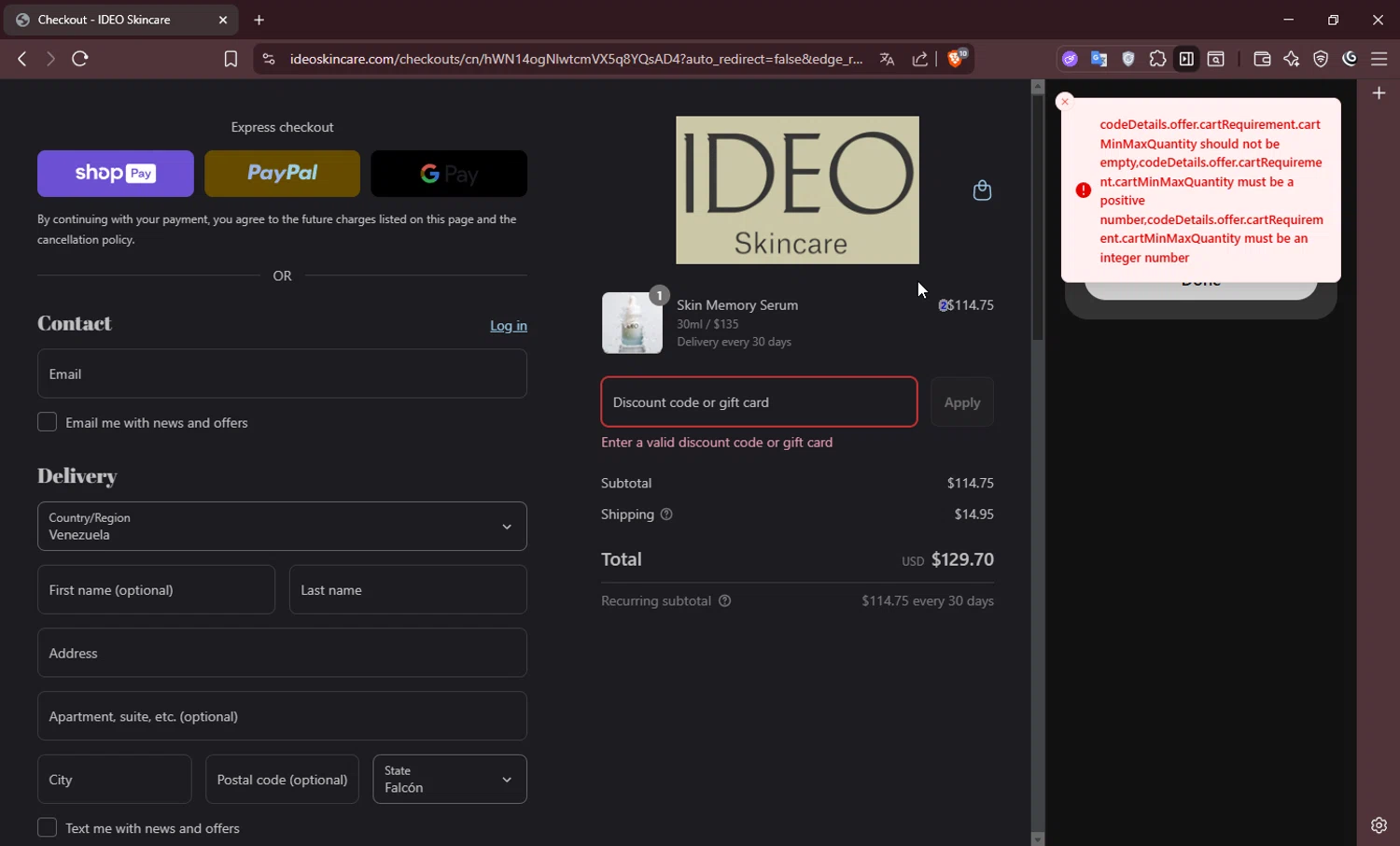Click the Log in link
Screen dimensions: 1400x846
[508, 326]
